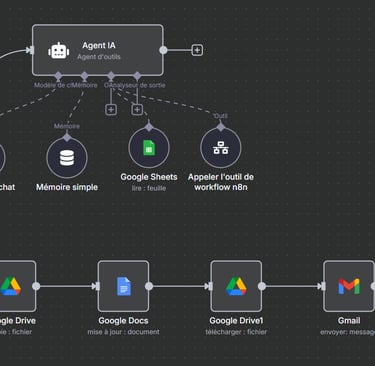Viewport: 375px width, 366px height.
Task: Select "Appeler l'outil de workflow n8n" label
Action: tap(221, 182)
